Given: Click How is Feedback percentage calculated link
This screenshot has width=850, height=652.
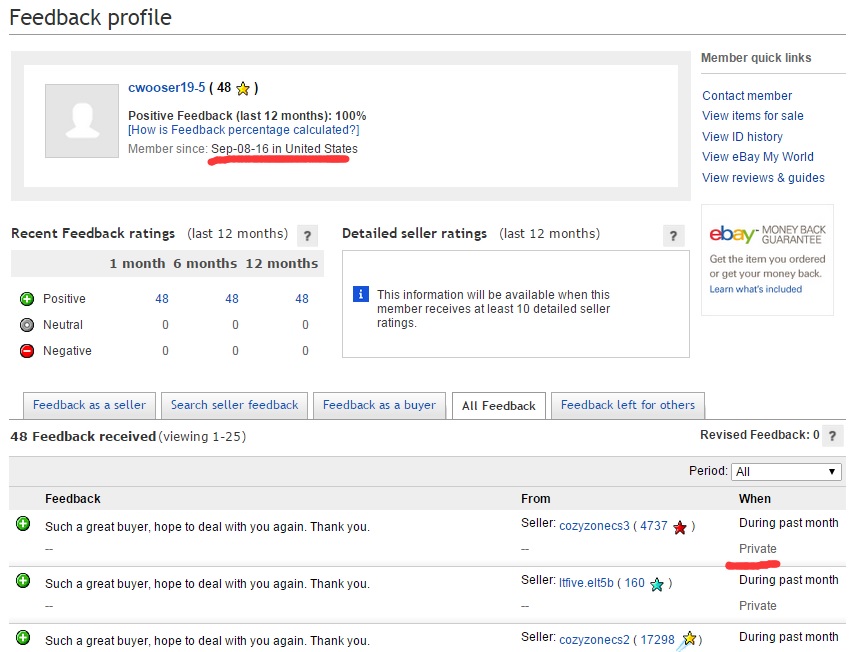Looking at the screenshot, I should [243, 130].
